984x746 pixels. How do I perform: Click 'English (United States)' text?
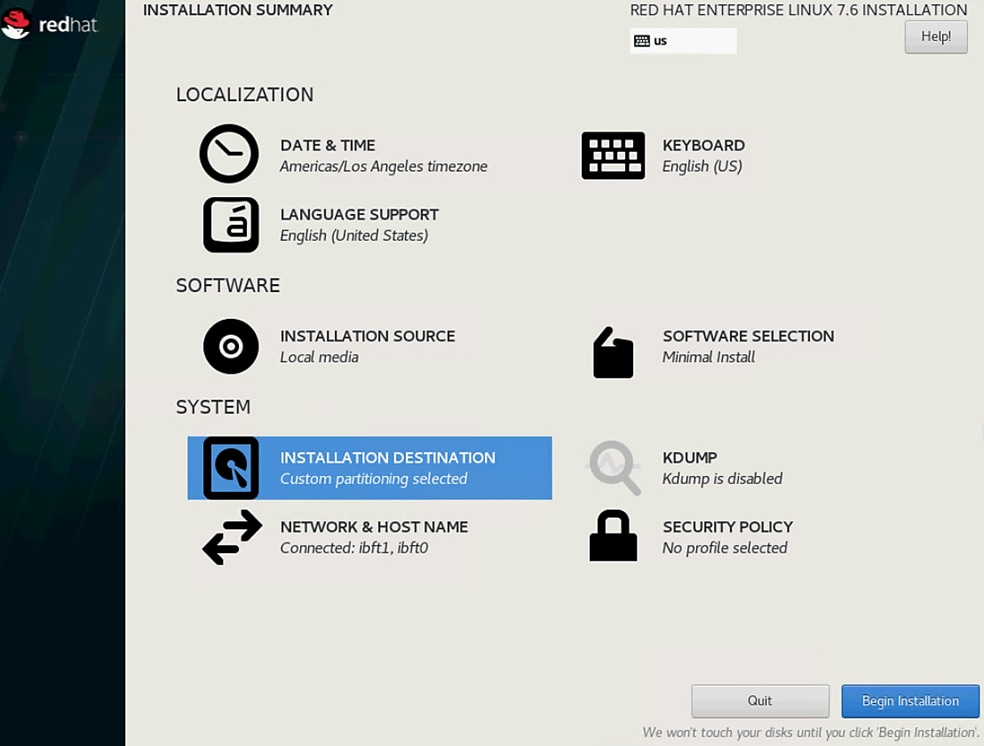pyautogui.click(x=354, y=235)
